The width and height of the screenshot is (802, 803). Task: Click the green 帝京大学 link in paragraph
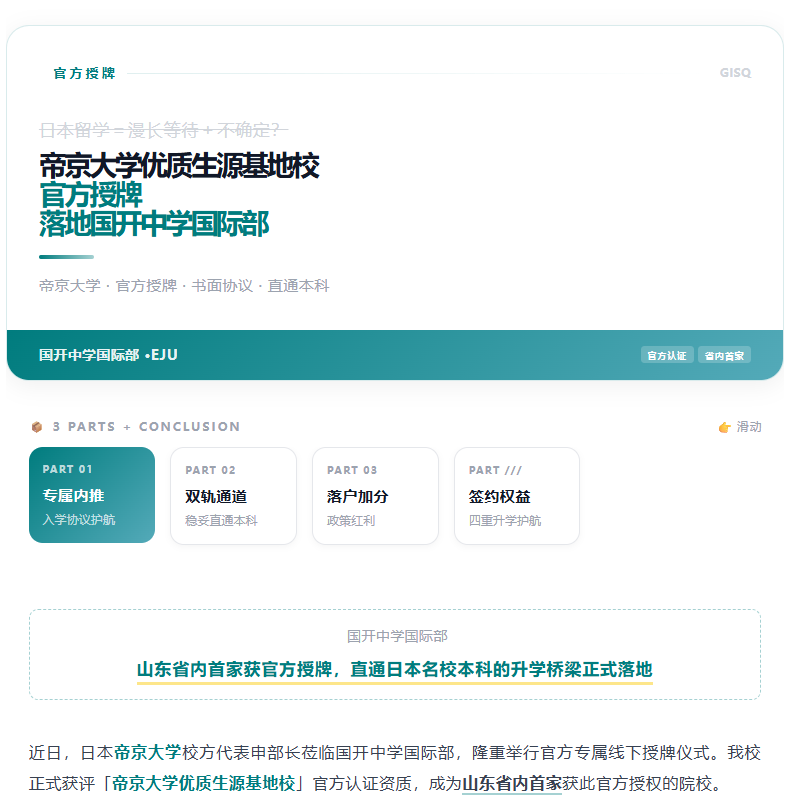pos(147,752)
